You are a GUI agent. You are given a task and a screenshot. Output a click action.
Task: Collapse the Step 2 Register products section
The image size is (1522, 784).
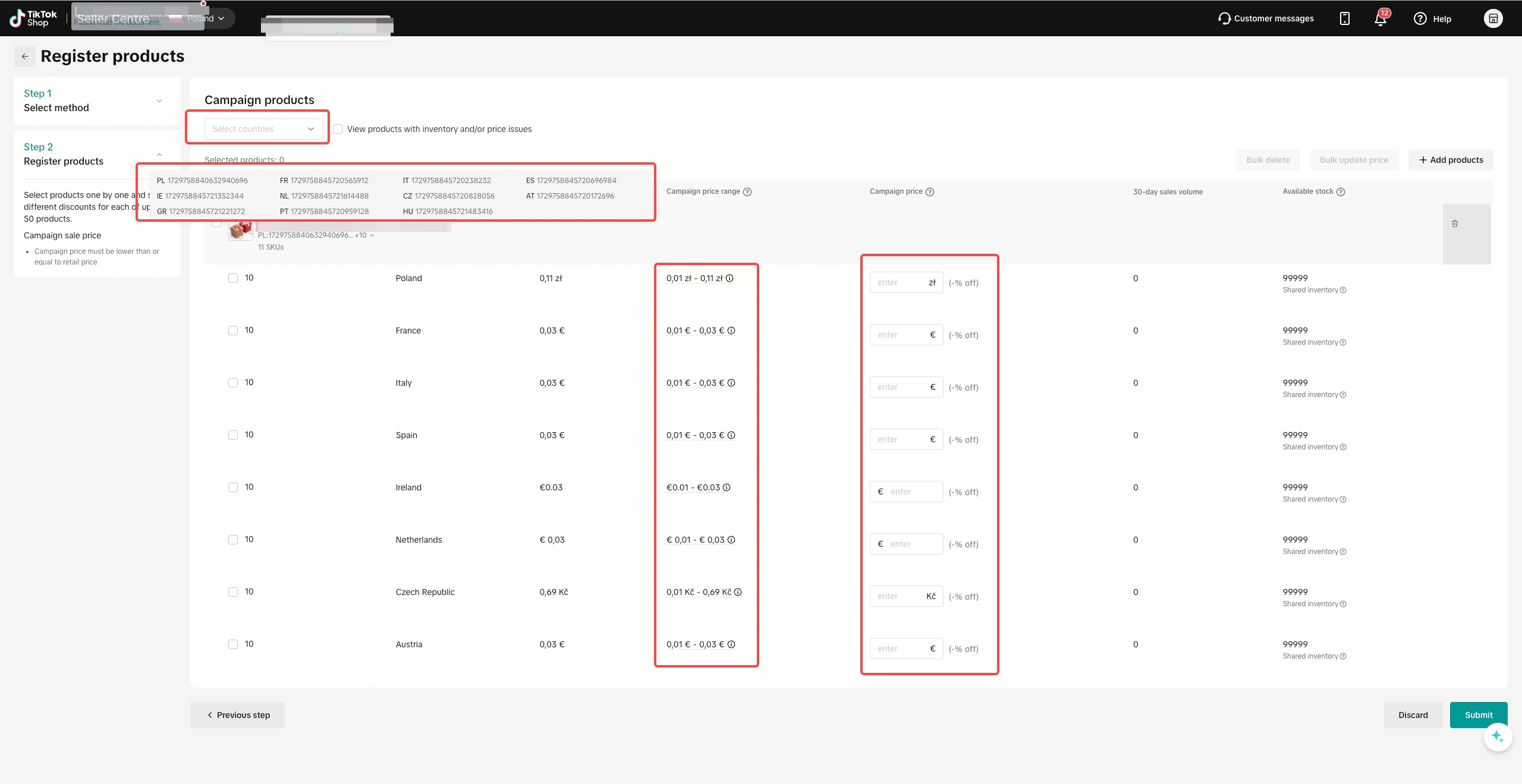point(159,155)
